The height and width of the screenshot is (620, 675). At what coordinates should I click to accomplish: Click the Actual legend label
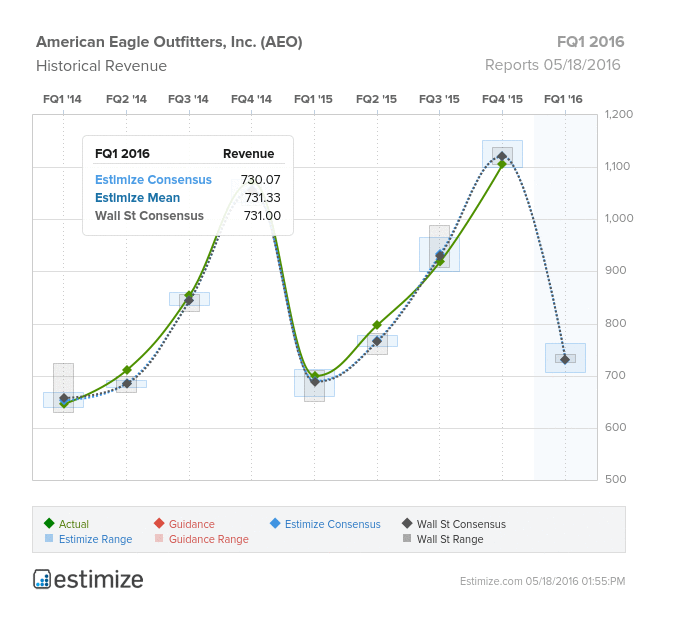point(74,524)
